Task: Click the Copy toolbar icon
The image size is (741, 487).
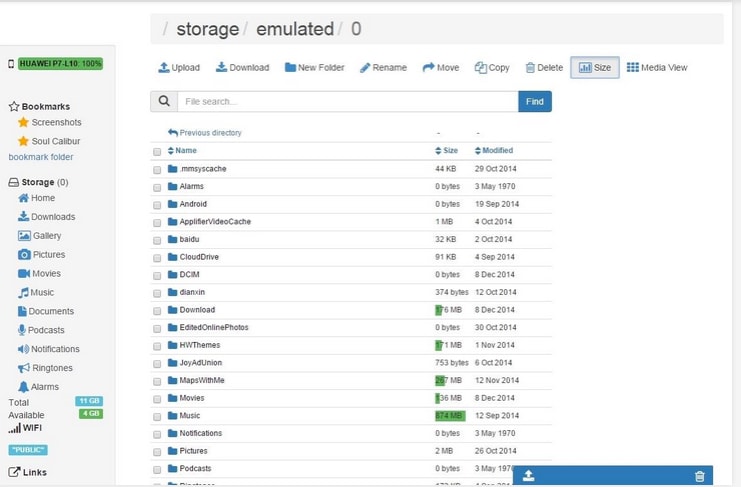Action: coord(481,68)
